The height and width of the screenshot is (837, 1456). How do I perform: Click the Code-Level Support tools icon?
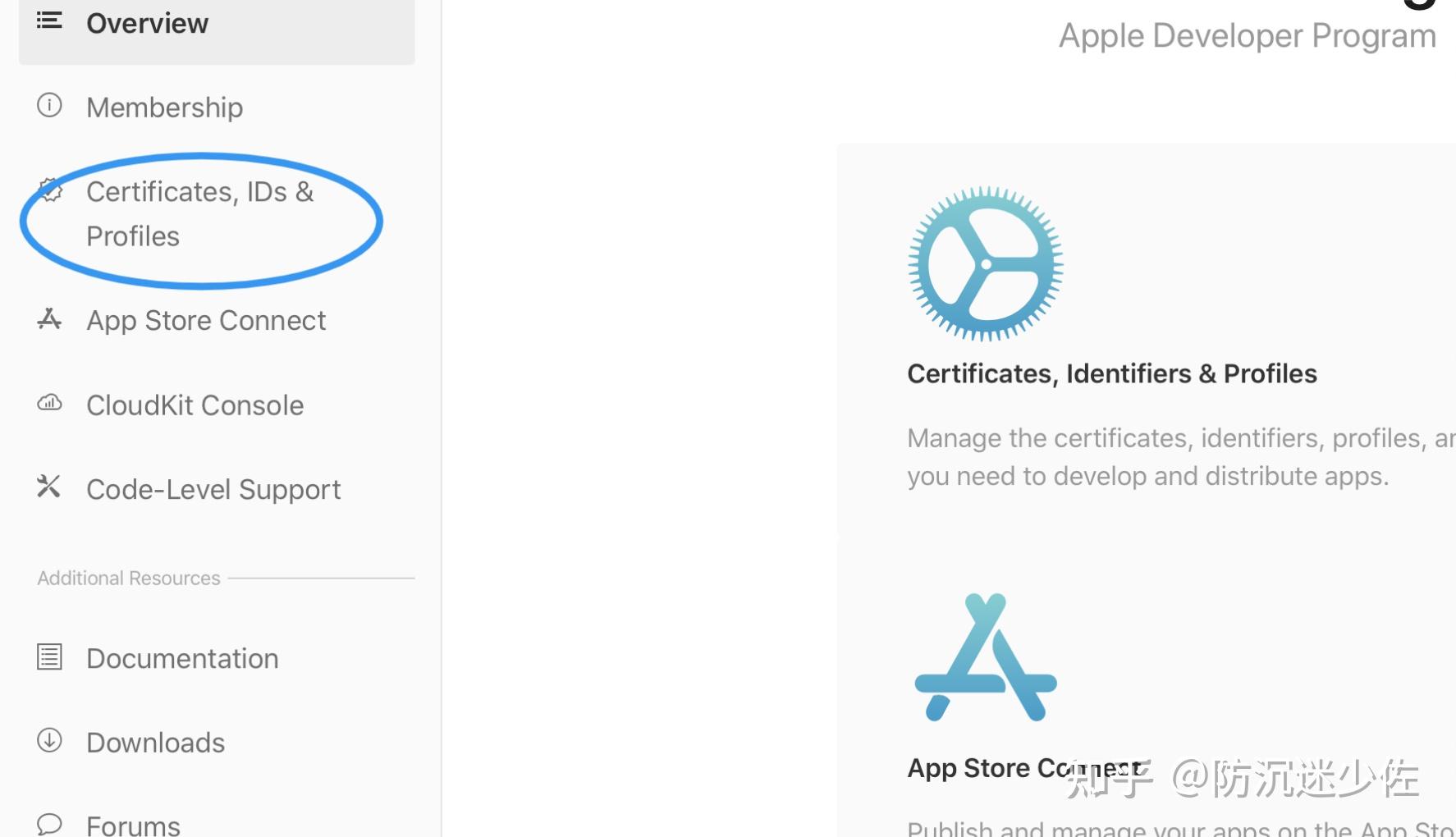pos(49,487)
